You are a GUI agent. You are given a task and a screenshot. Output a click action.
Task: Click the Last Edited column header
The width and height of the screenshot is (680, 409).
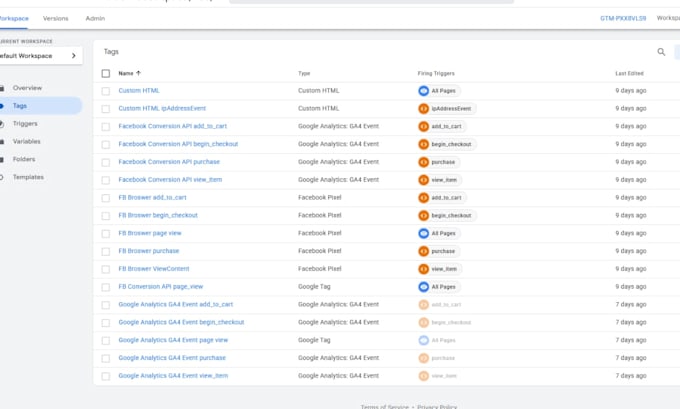(629, 73)
